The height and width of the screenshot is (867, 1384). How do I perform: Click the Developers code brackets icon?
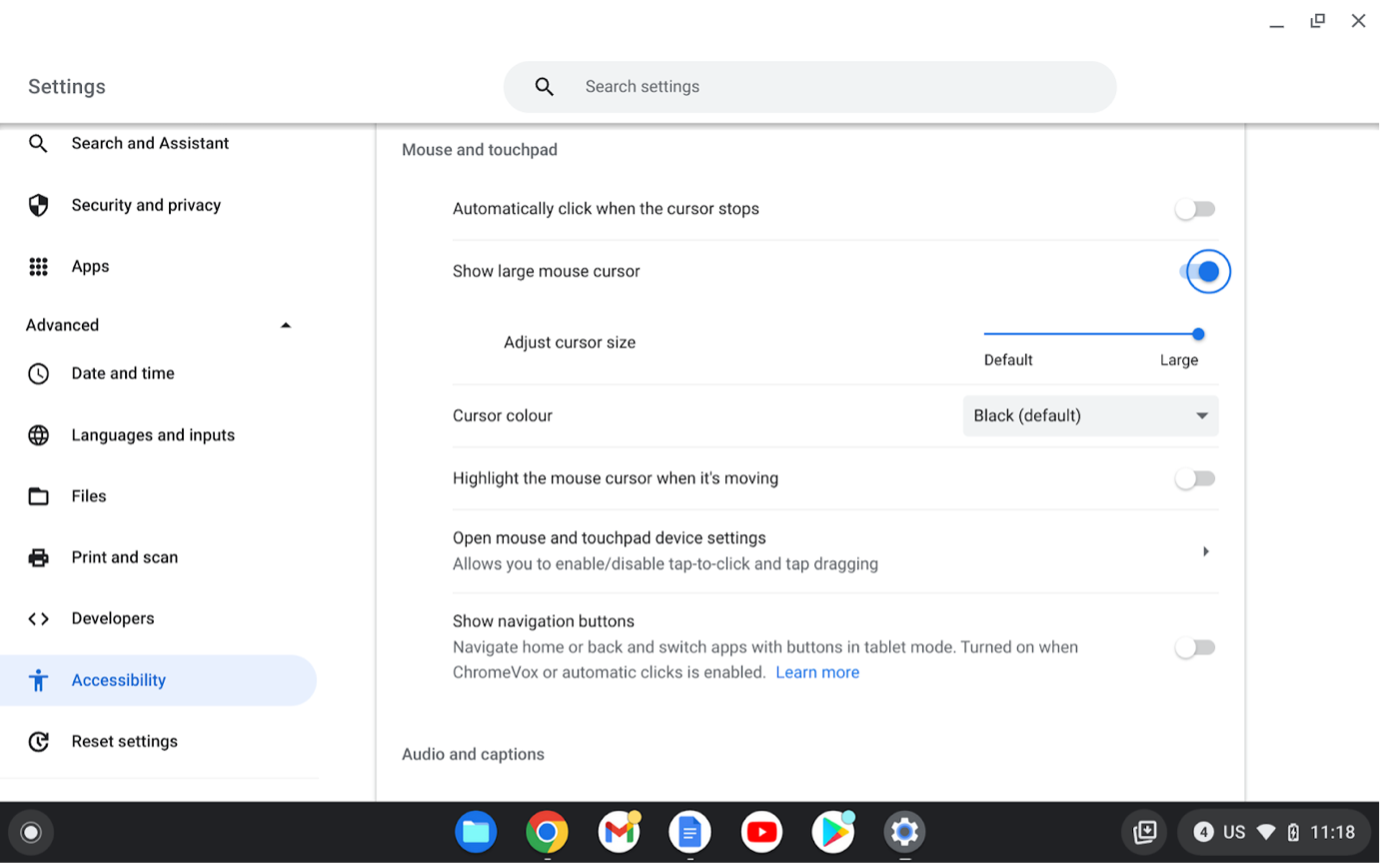[x=38, y=618]
